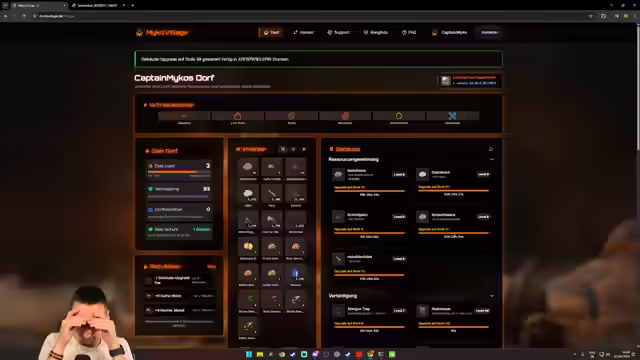This screenshot has height=360, width=640.
Task: Click the Dorfbewohner stat bar
Action: tap(179, 212)
